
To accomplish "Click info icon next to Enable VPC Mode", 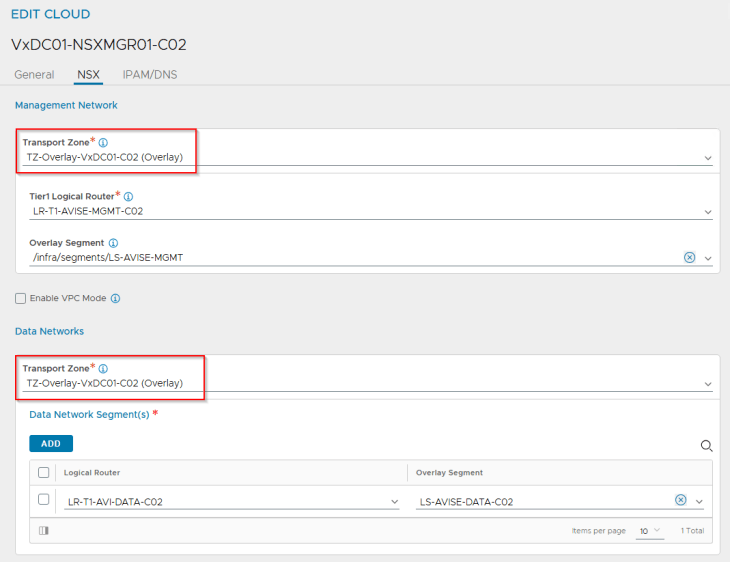I will pyautogui.click(x=116, y=298).
